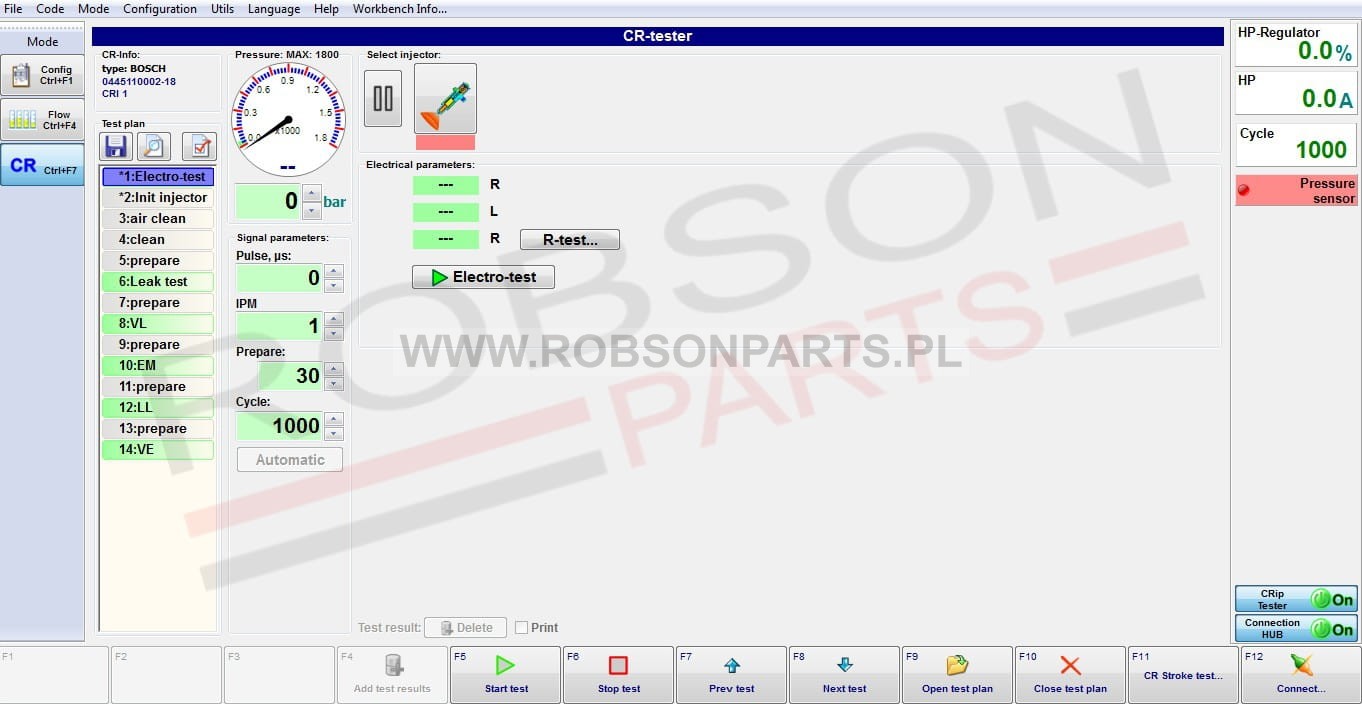
Task: Click the R-test... button
Action: click(569, 240)
